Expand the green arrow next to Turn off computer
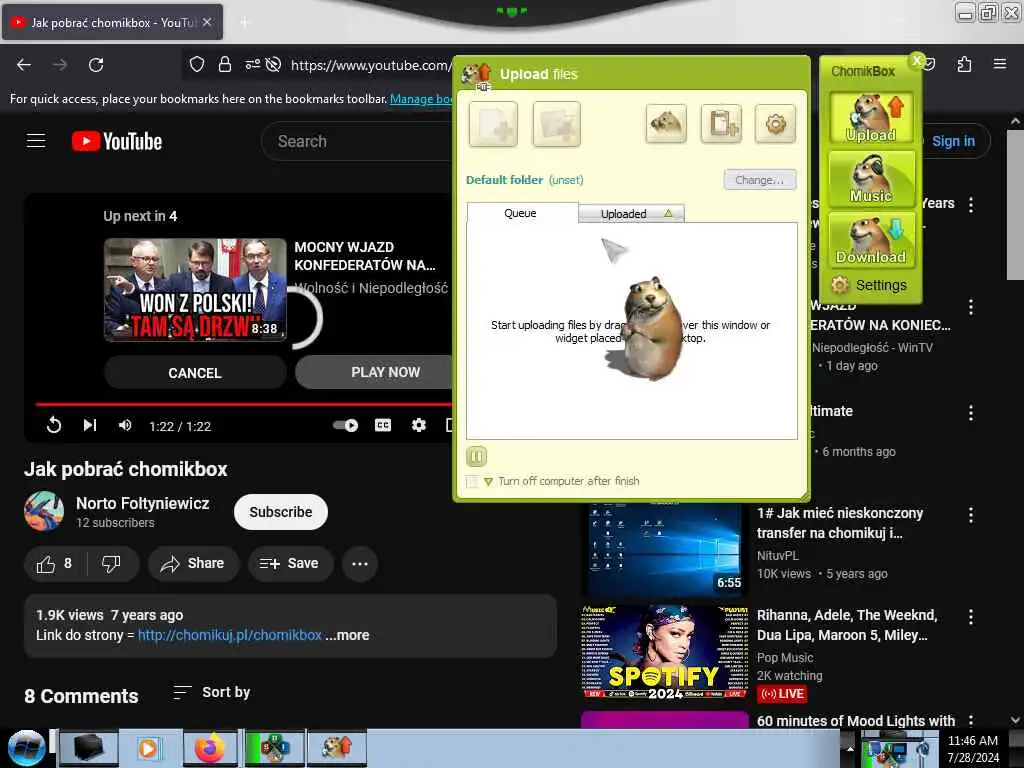The height and width of the screenshot is (768, 1024). (488, 482)
